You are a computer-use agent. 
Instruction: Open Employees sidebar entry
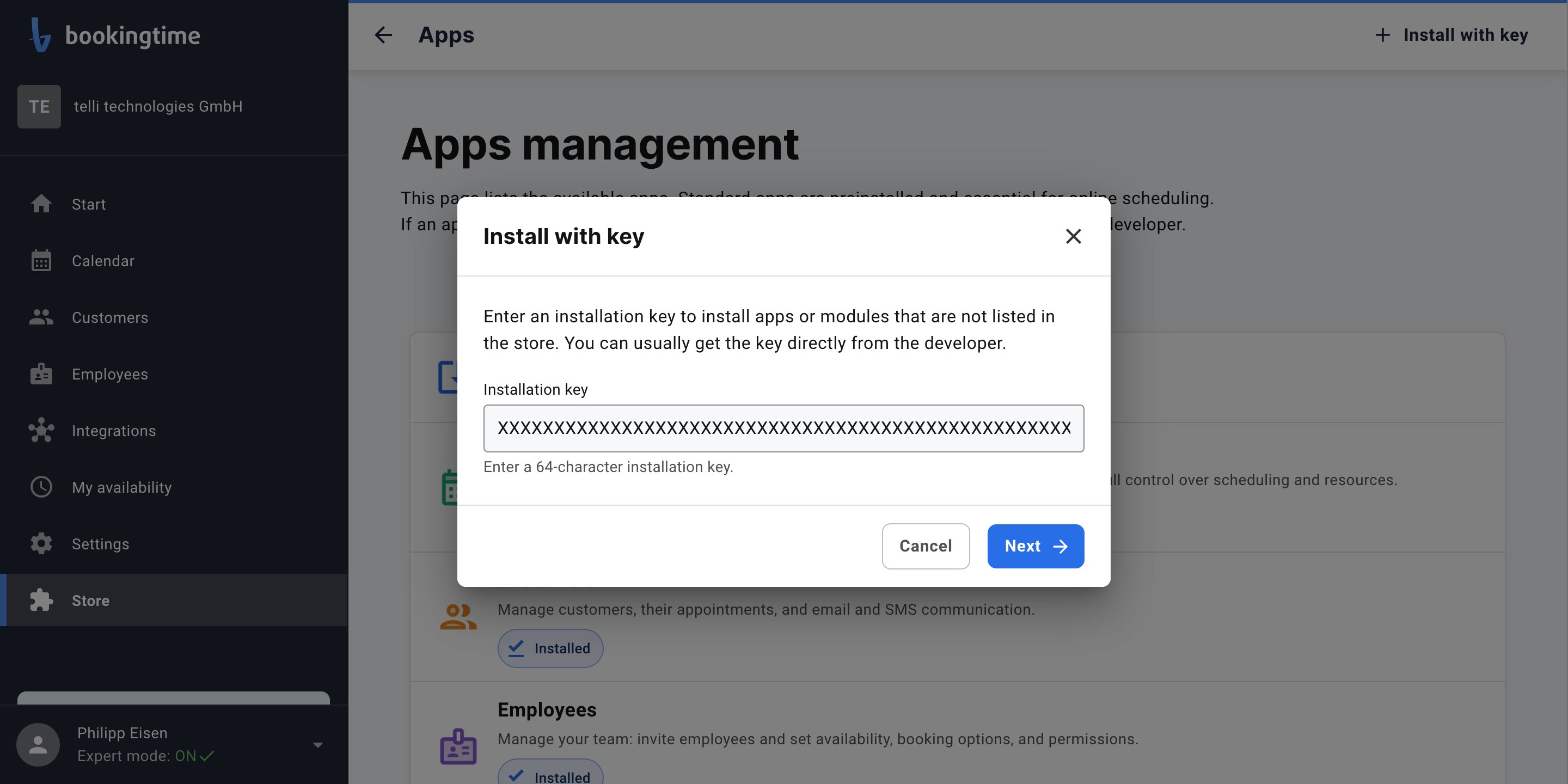click(174, 373)
